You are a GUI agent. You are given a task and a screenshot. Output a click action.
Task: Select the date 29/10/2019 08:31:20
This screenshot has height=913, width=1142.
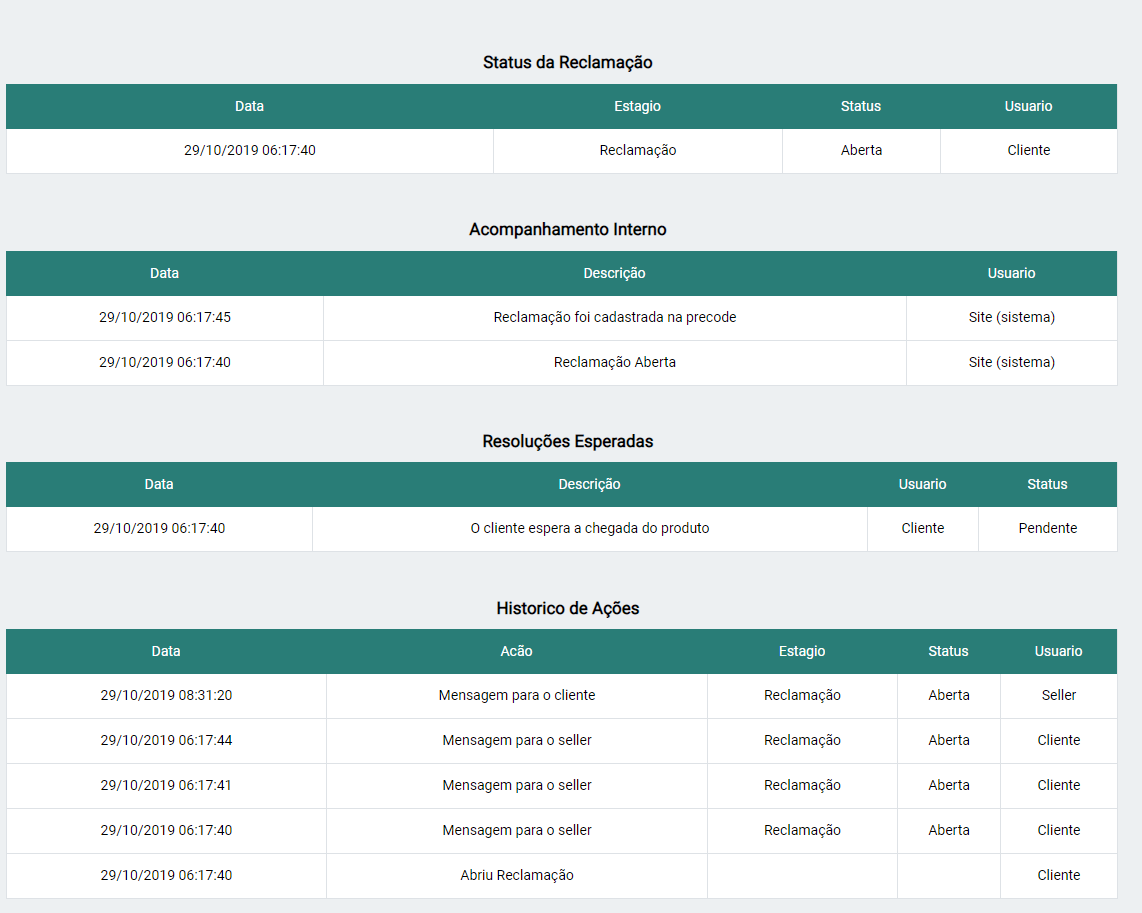[166, 696]
